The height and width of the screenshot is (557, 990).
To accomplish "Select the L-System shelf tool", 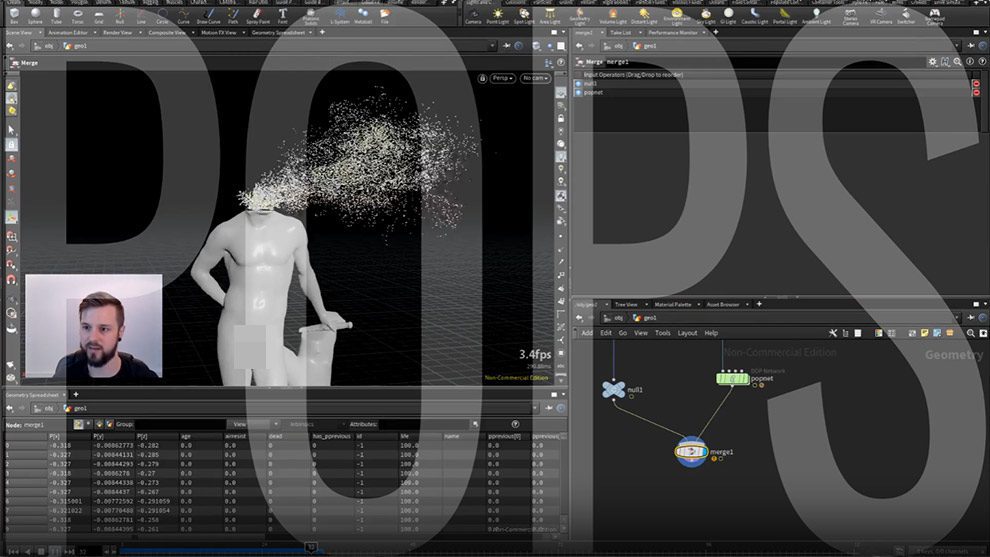I will tap(340, 15).
